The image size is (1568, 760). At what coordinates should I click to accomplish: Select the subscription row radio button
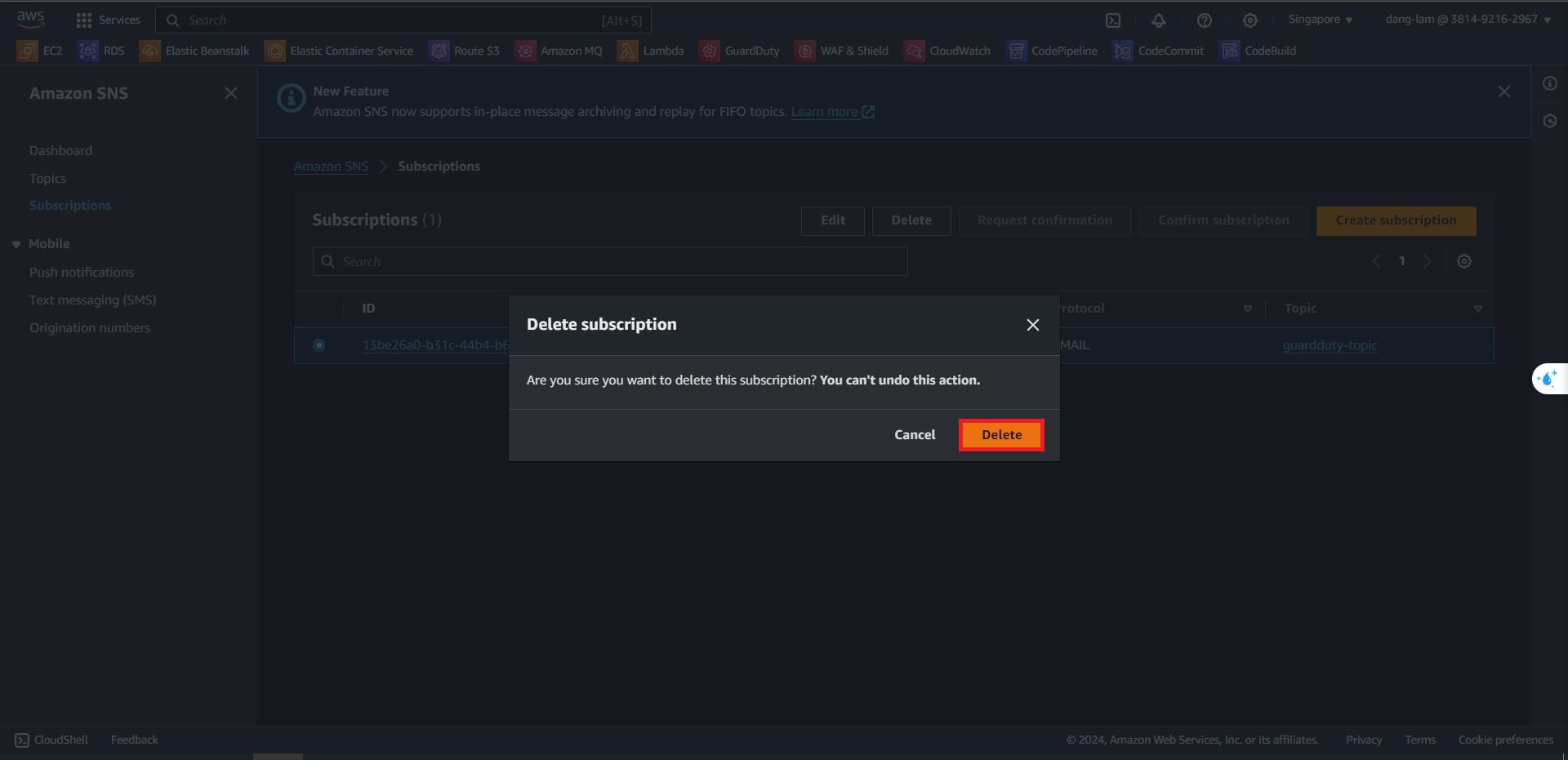[x=319, y=345]
